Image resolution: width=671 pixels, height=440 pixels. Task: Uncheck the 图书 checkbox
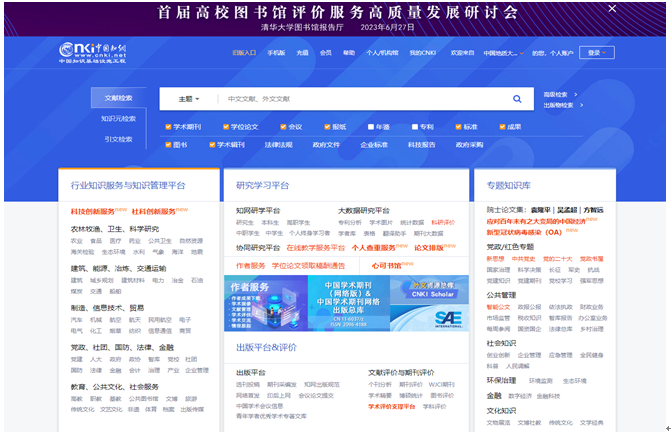168,145
